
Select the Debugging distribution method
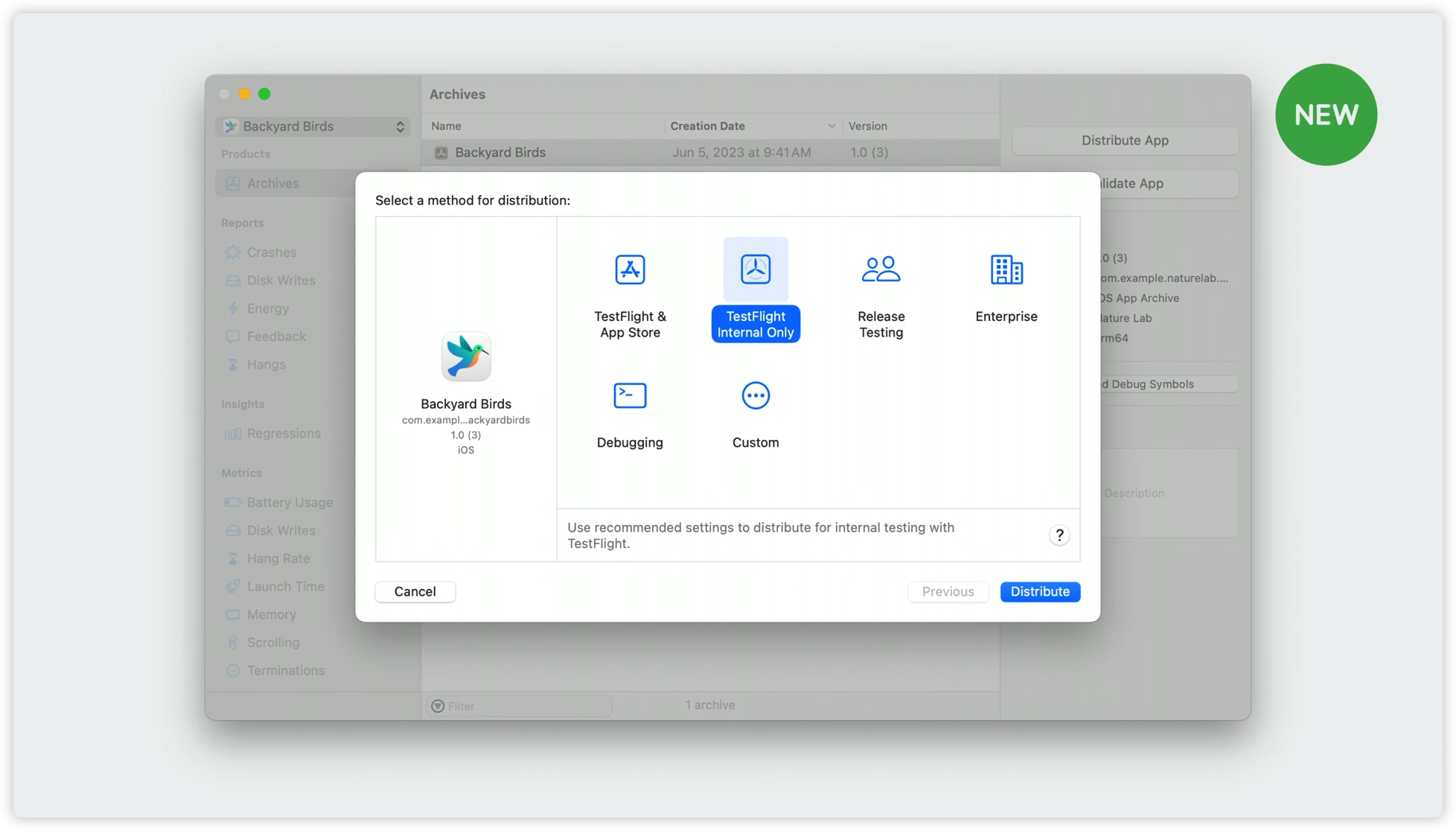630,415
